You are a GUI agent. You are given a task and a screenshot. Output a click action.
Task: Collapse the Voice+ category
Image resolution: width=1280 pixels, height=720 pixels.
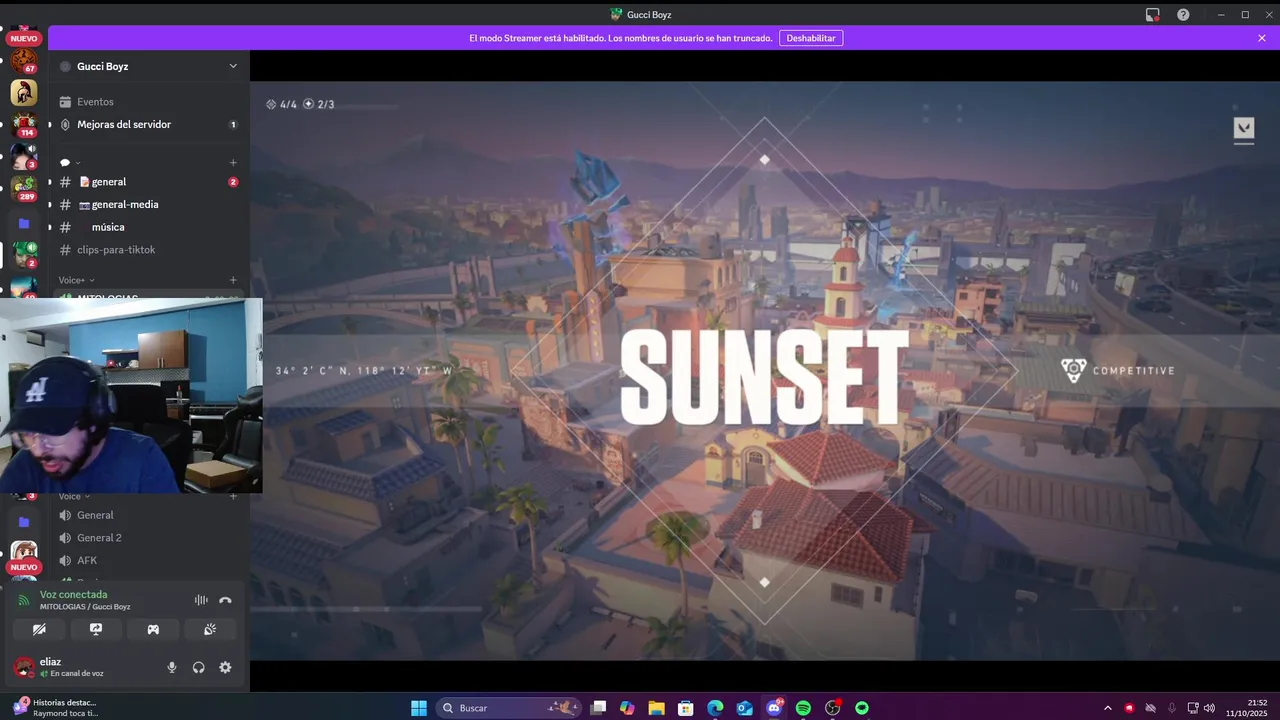point(76,280)
